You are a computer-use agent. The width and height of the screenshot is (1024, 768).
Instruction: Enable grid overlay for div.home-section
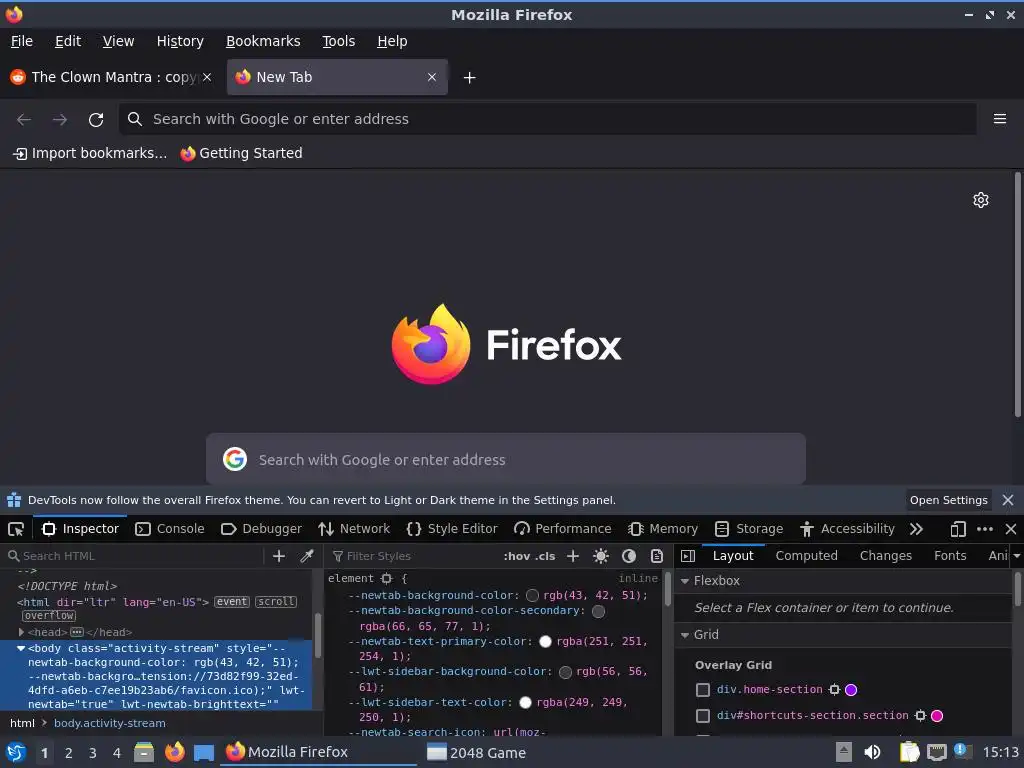pos(703,690)
